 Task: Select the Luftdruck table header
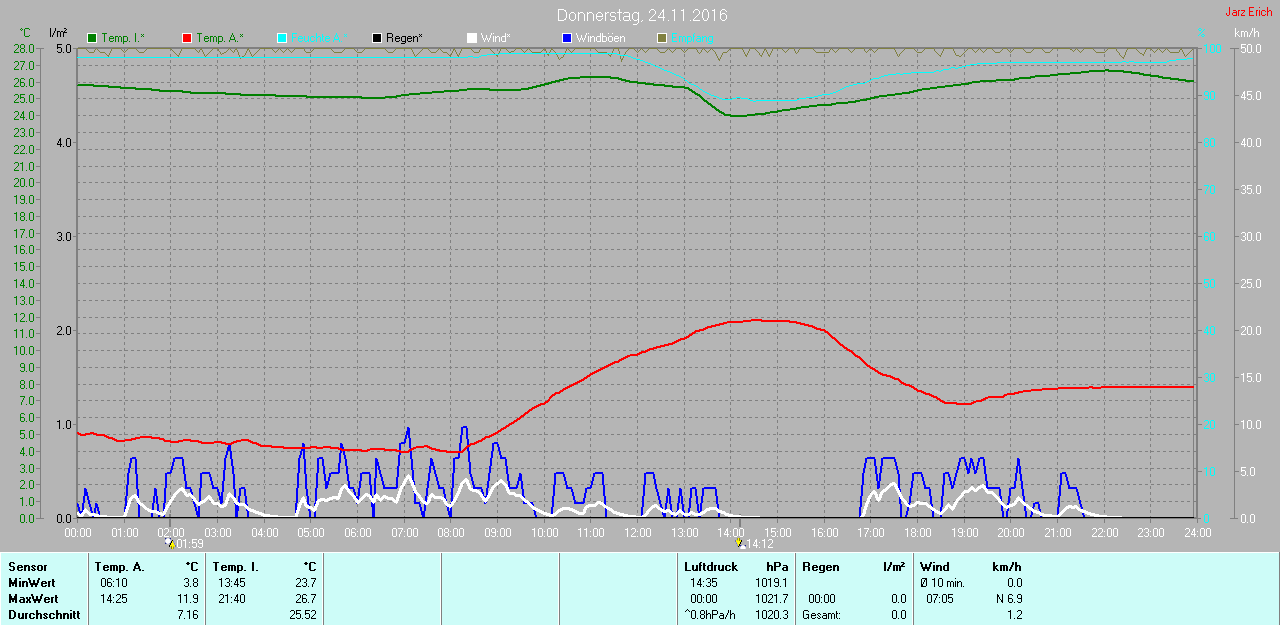tap(710, 567)
